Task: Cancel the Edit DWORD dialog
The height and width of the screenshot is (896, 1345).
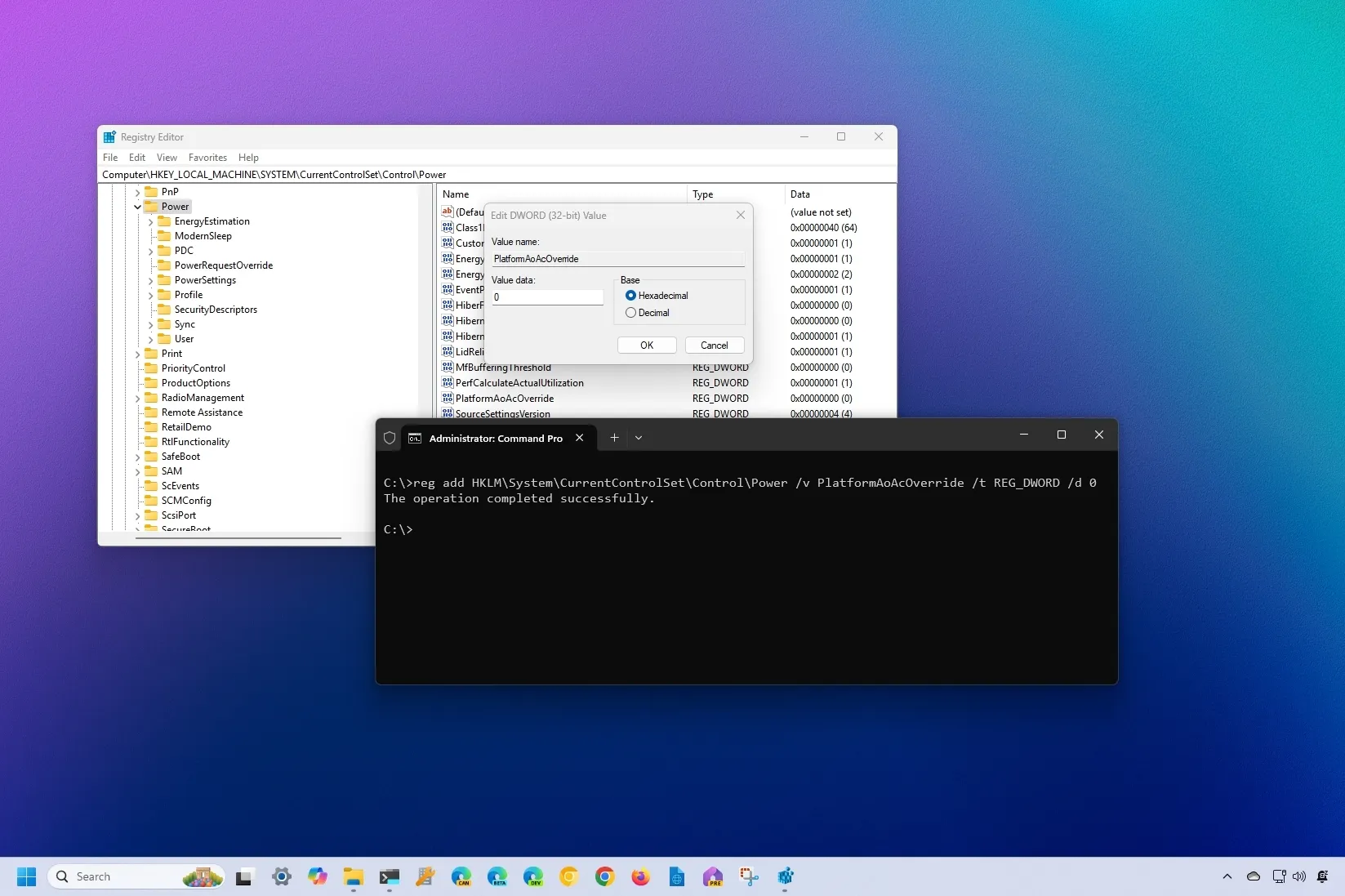Action: (x=714, y=345)
